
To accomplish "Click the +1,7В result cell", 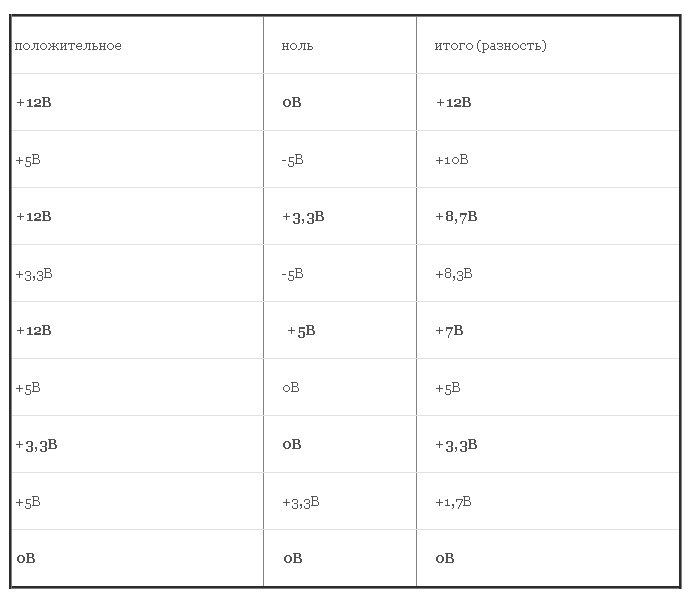I will pyautogui.click(x=453, y=501).
